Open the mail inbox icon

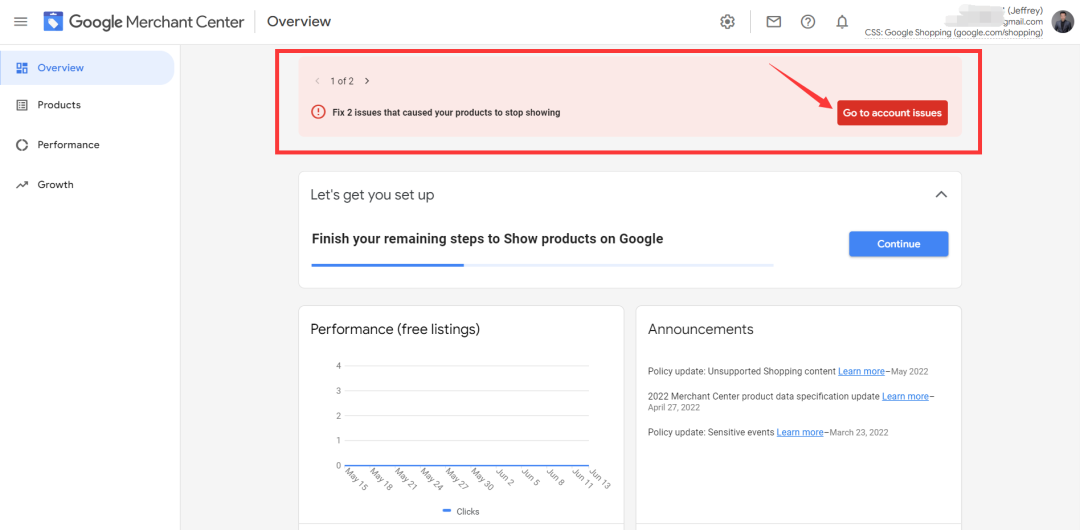pyautogui.click(x=773, y=22)
